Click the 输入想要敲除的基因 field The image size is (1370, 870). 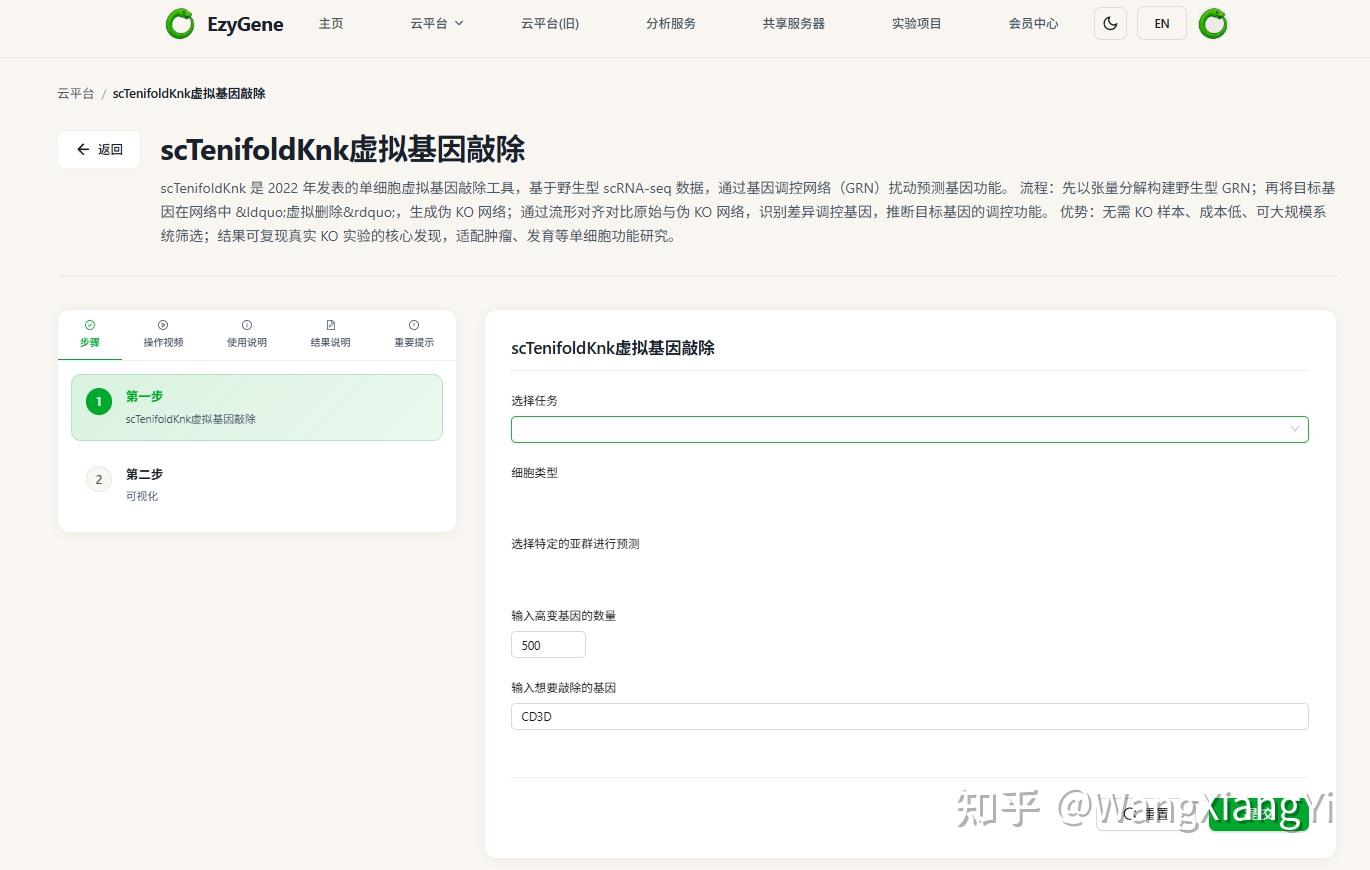909,716
